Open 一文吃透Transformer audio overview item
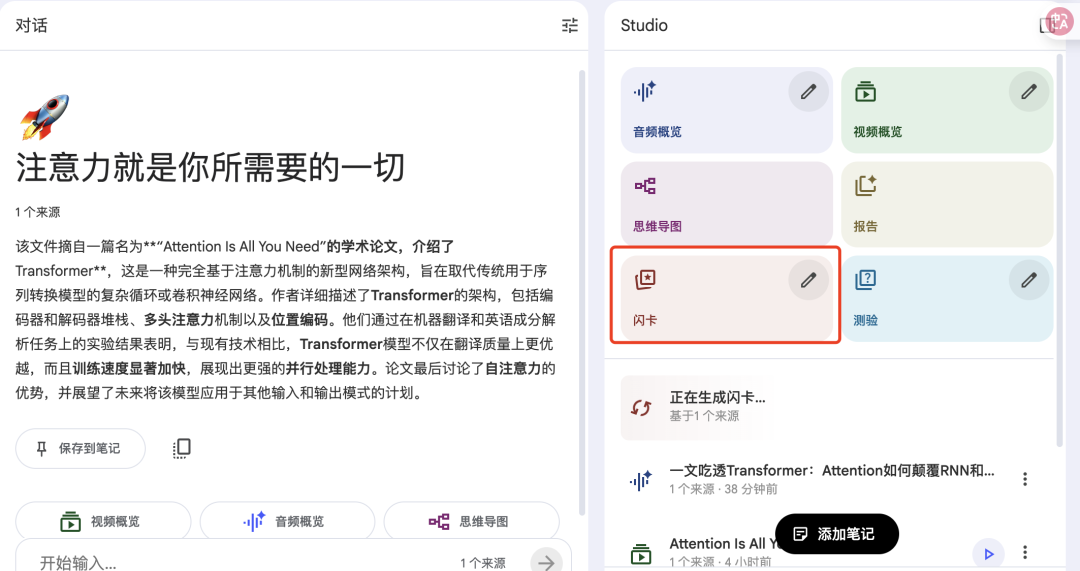1080x571 pixels. click(x=832, y=479)
